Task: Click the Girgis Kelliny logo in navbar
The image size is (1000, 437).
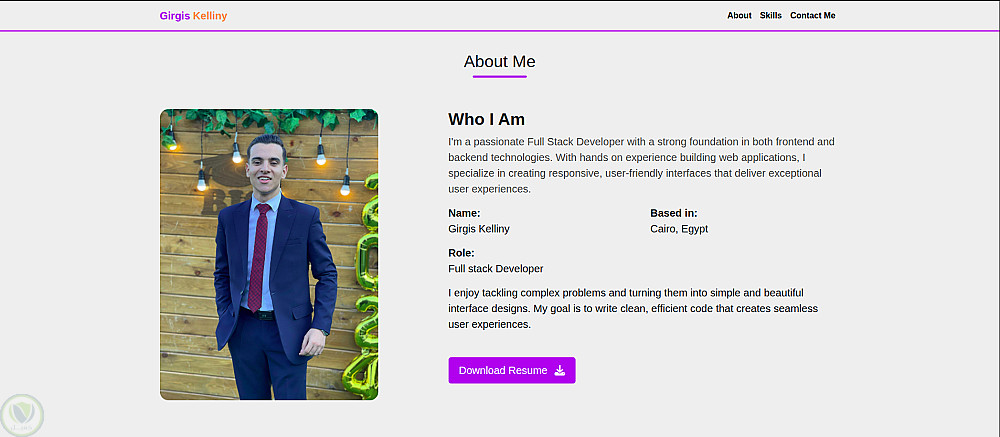Action: [193, 16]
